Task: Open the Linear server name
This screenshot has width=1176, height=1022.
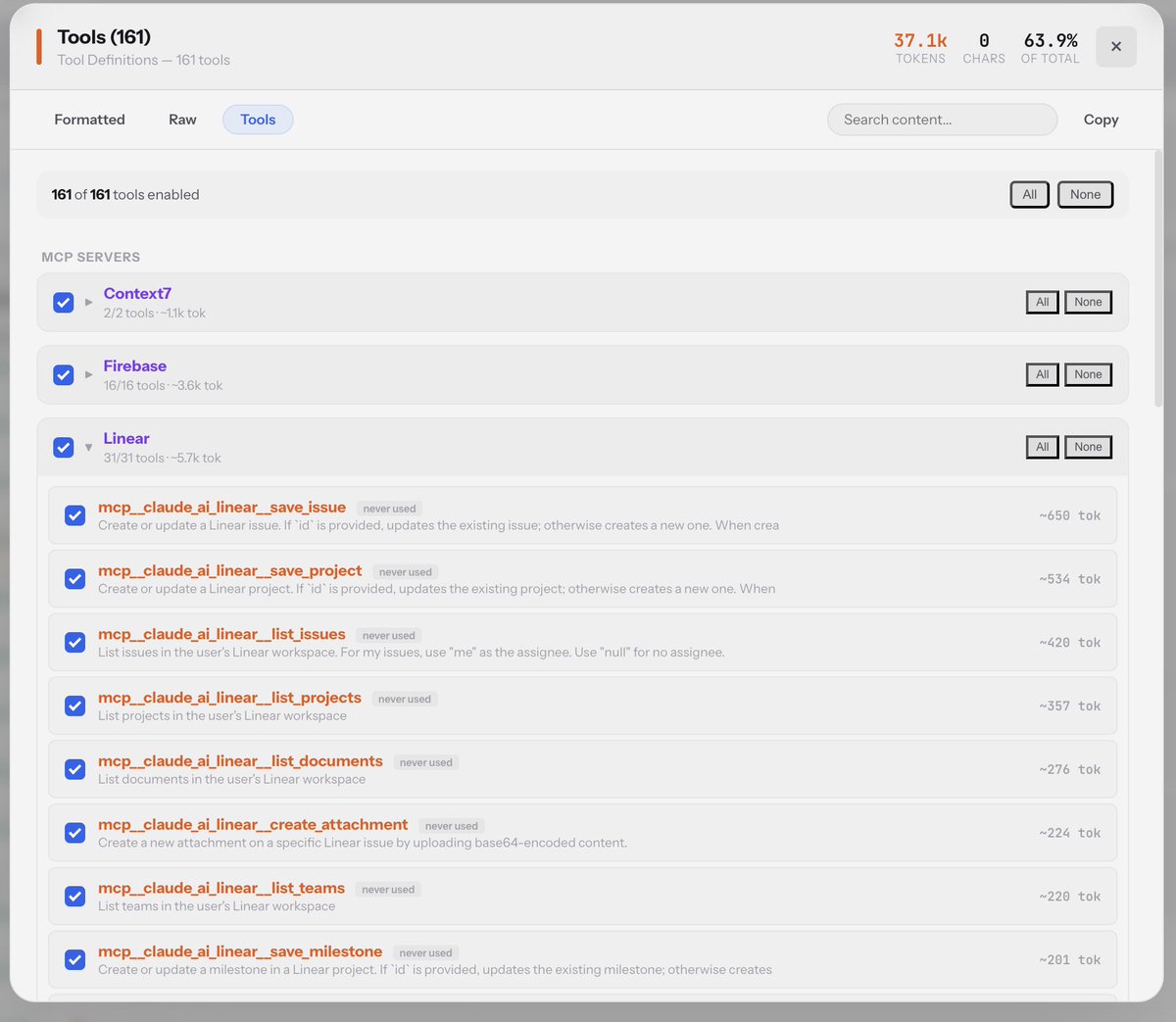Action: point(126,438)
